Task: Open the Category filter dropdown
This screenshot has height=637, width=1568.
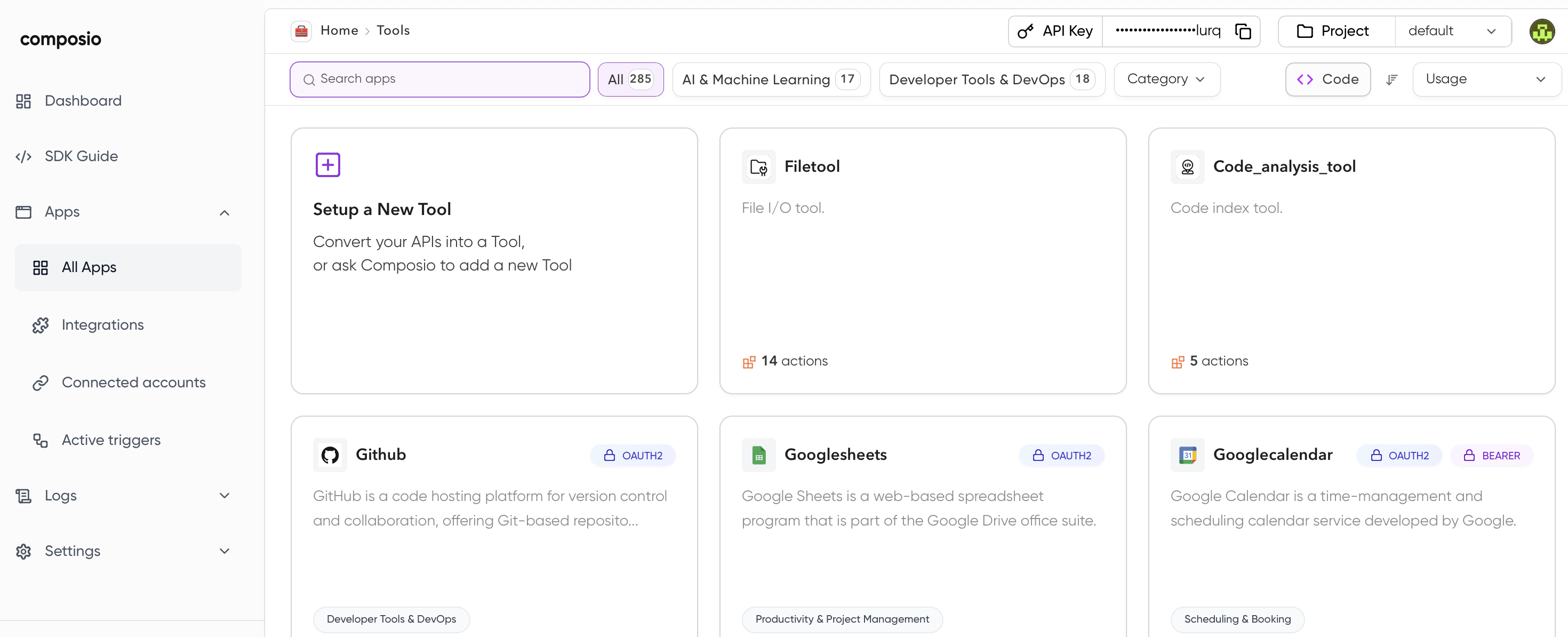Action: 1166,79
